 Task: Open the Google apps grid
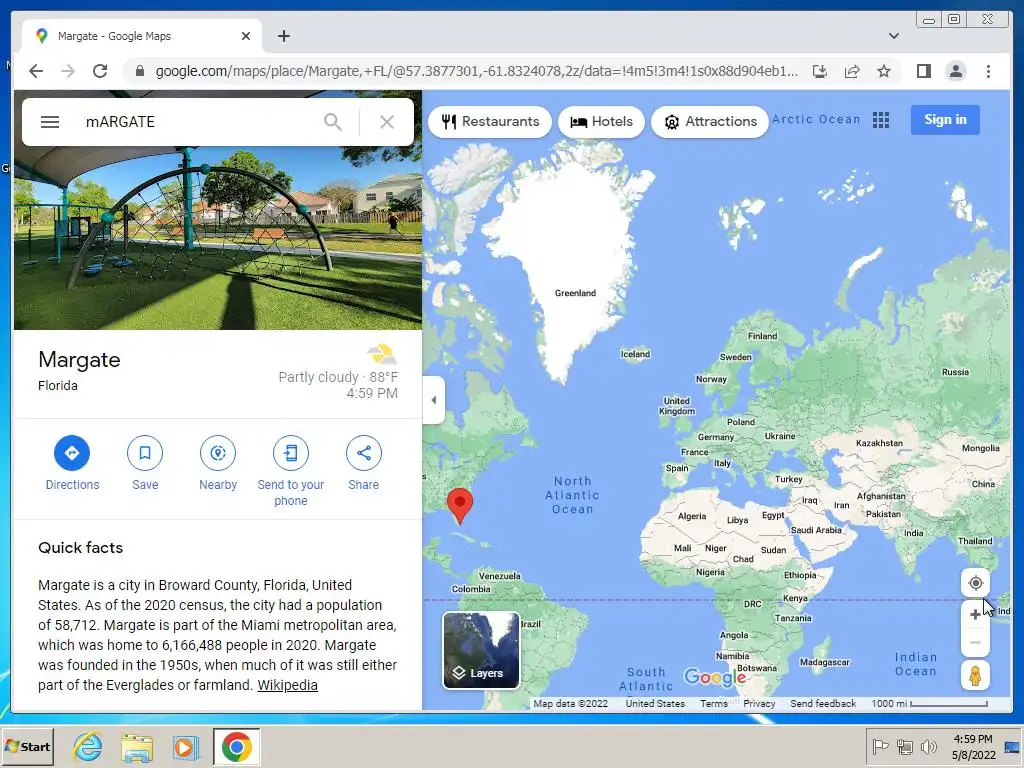pos(881,120)
